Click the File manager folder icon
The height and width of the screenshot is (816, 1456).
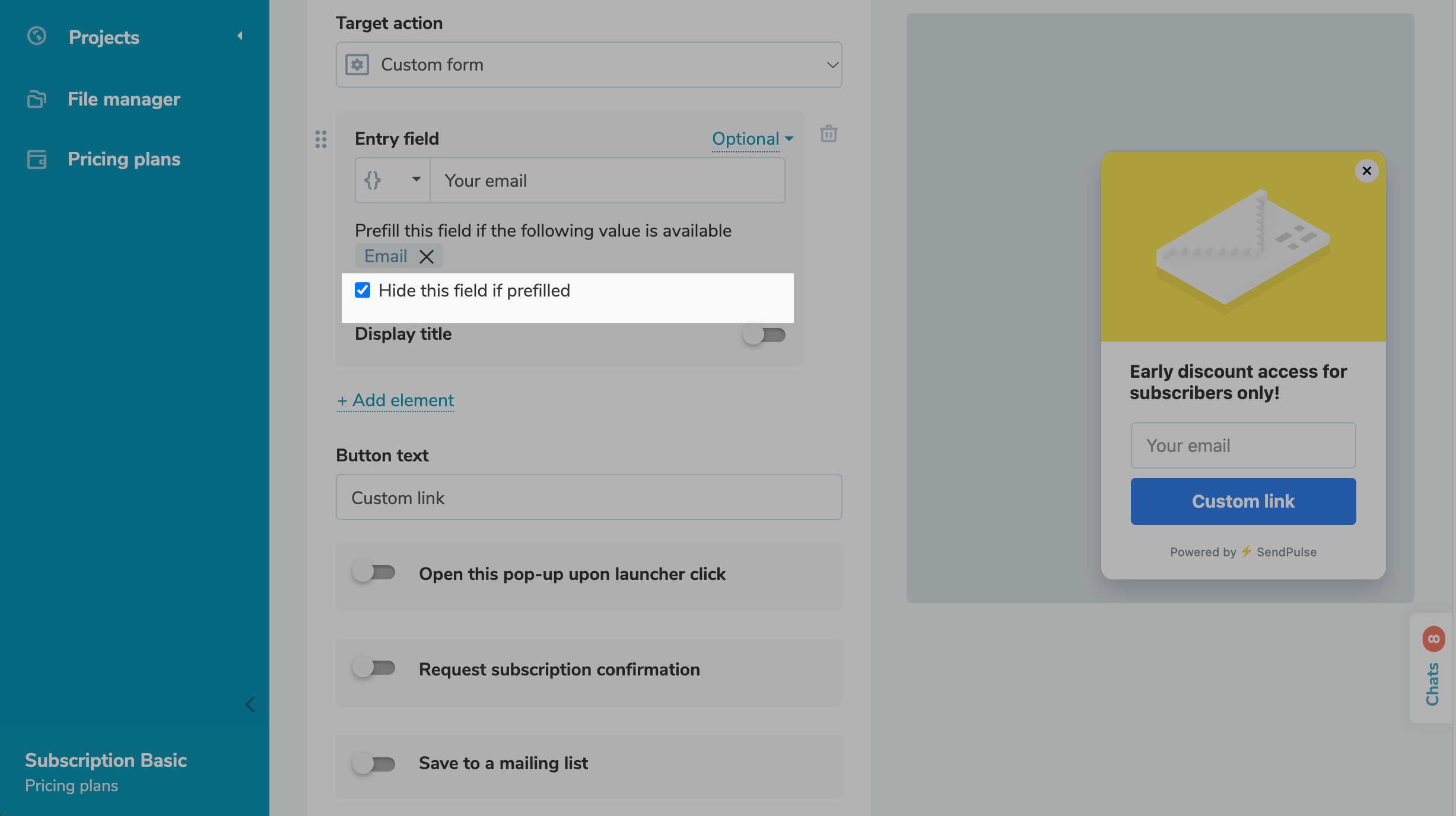37,99
